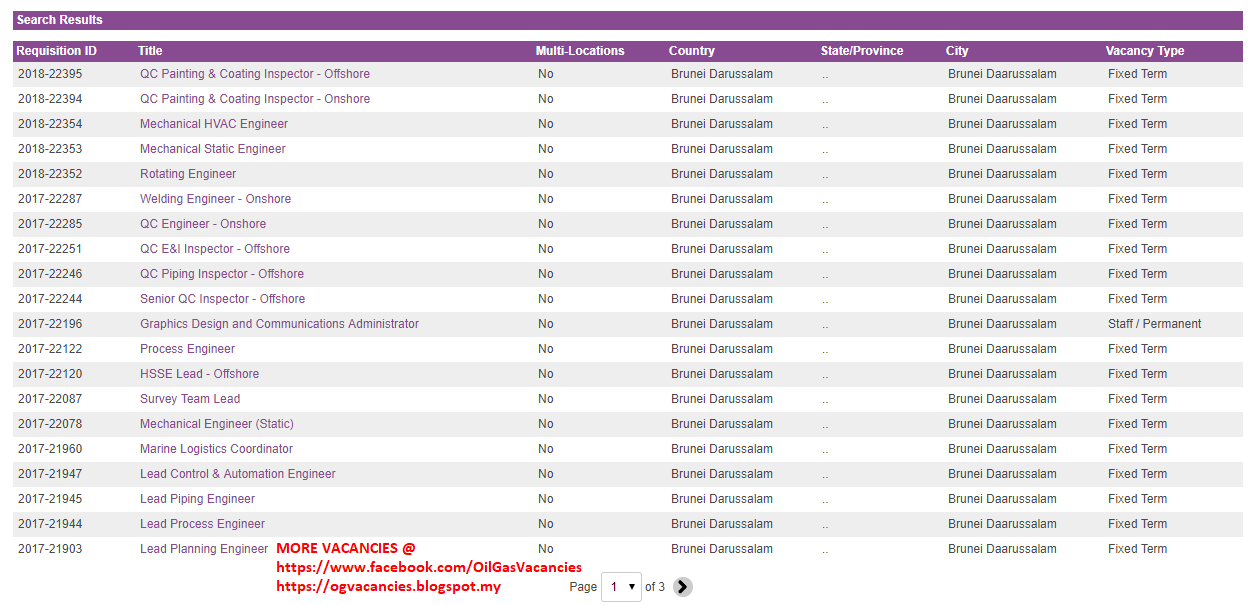Select requisition ID 2018-22394

tap(50, 99)
